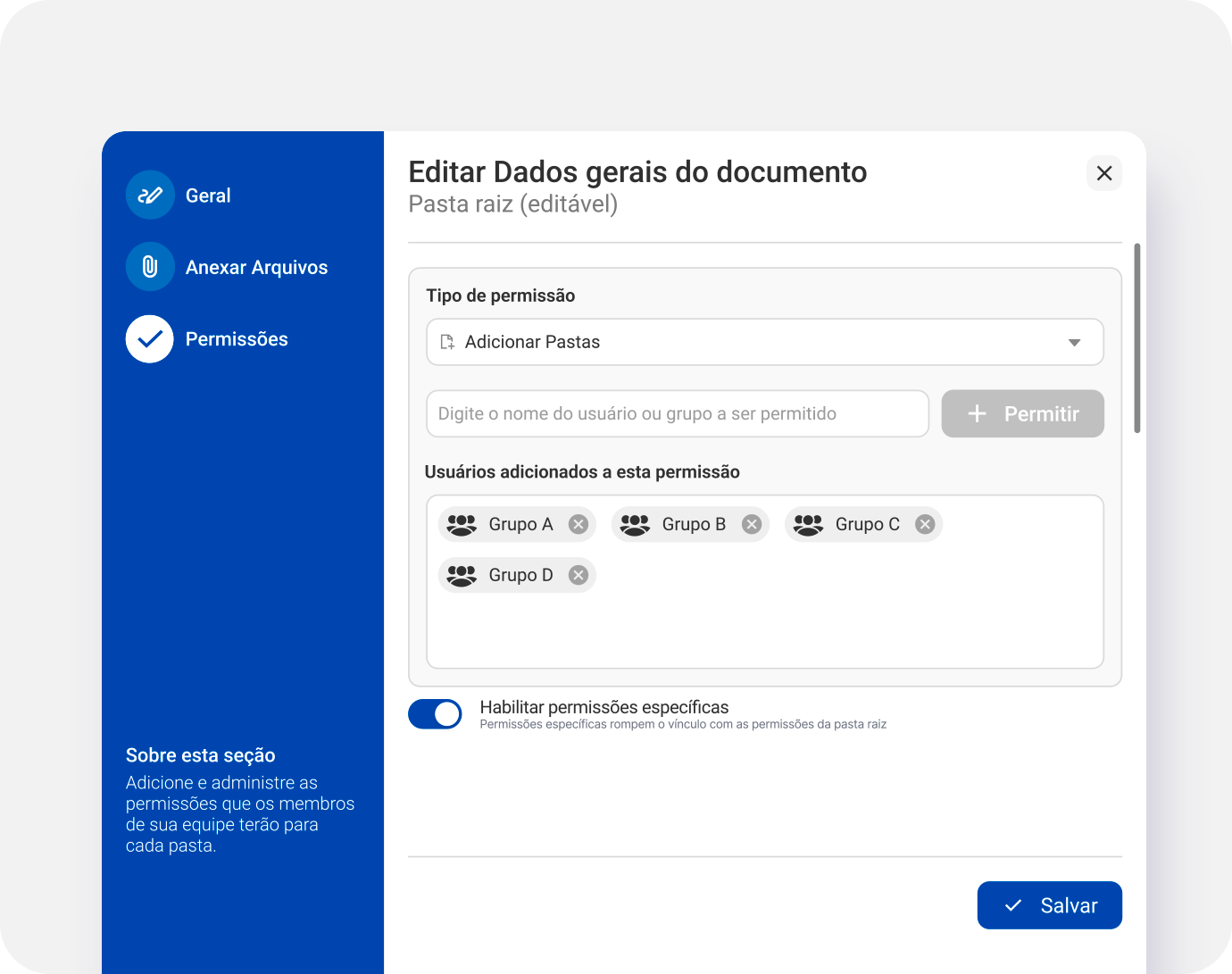Click the Grupo D chip label
Screen dimensions: 1232x974
click(520, 575)
